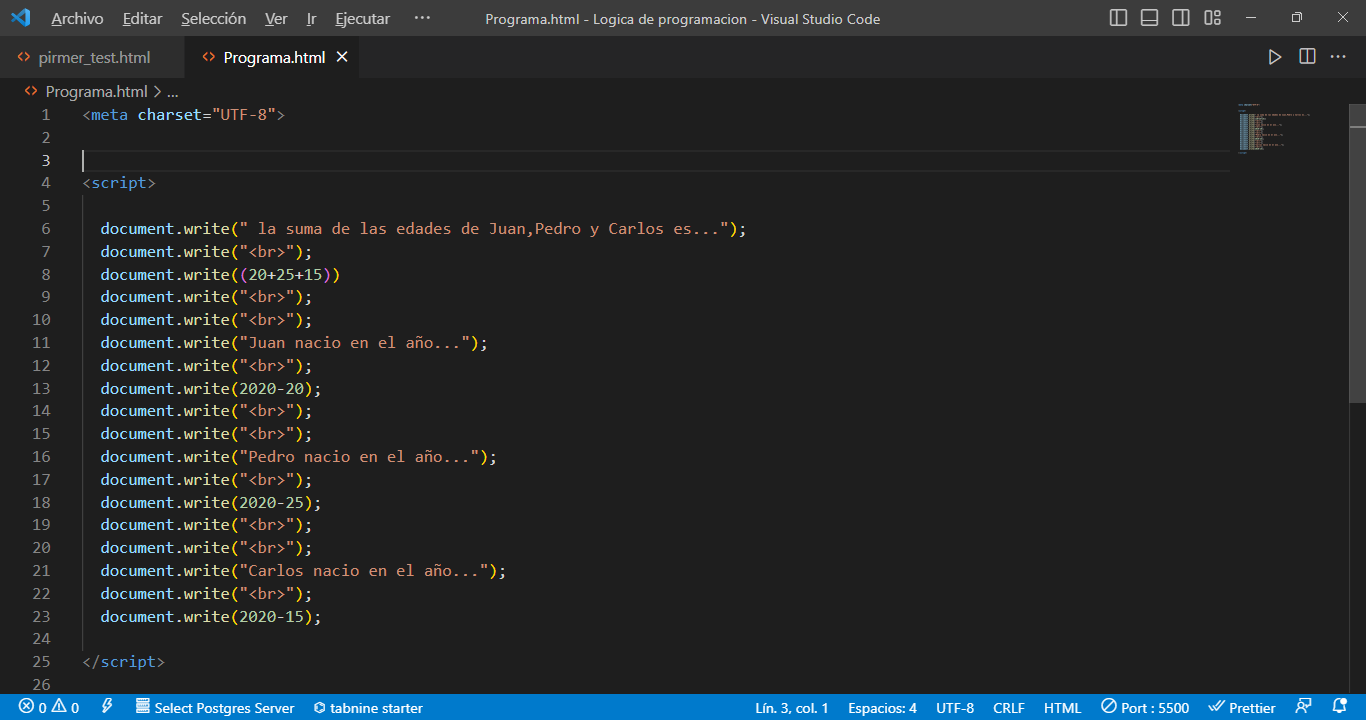Click the meta charset tag text
The image size is (1366, 720).
point(184,115)
